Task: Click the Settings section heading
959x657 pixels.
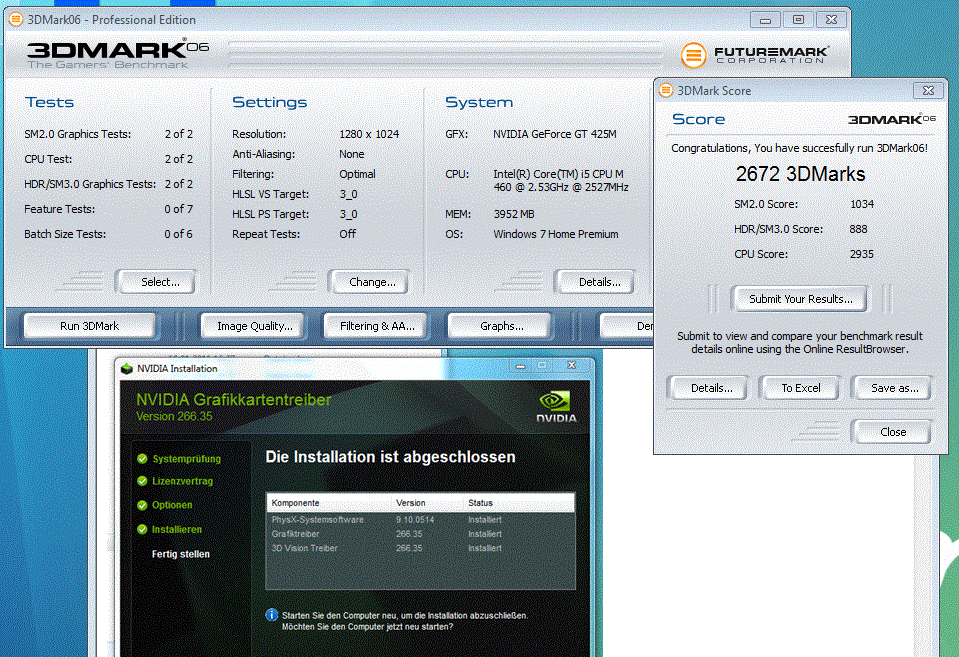Action: tap(270, 102)
